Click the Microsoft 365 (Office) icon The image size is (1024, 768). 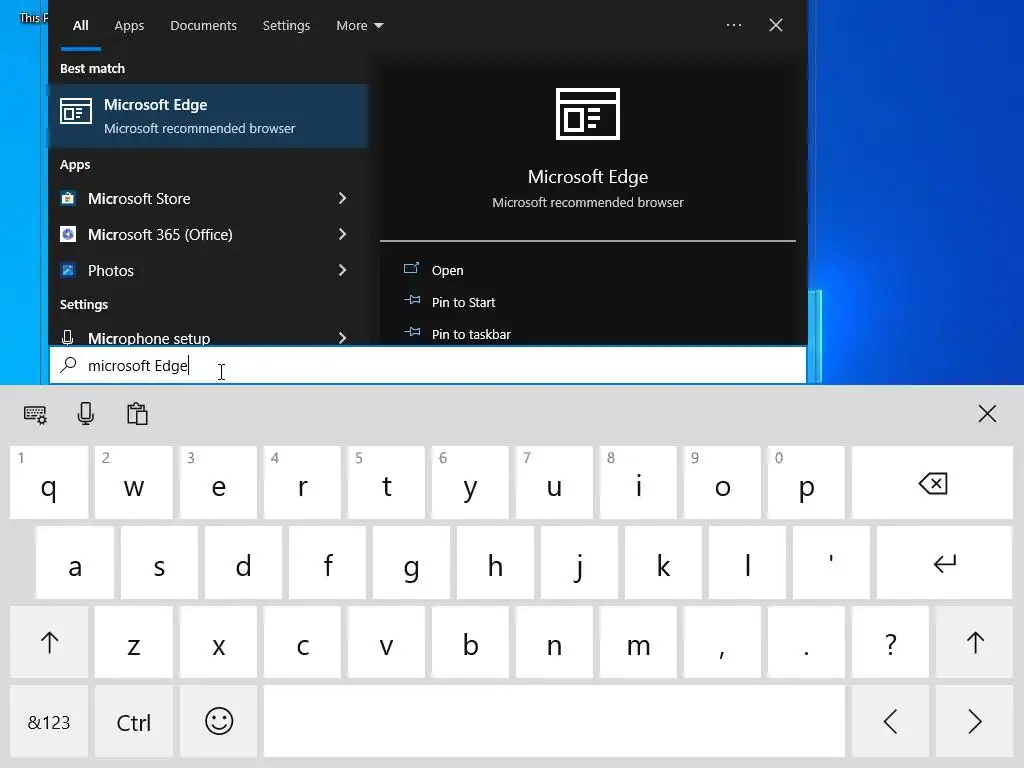coord(68,234)
